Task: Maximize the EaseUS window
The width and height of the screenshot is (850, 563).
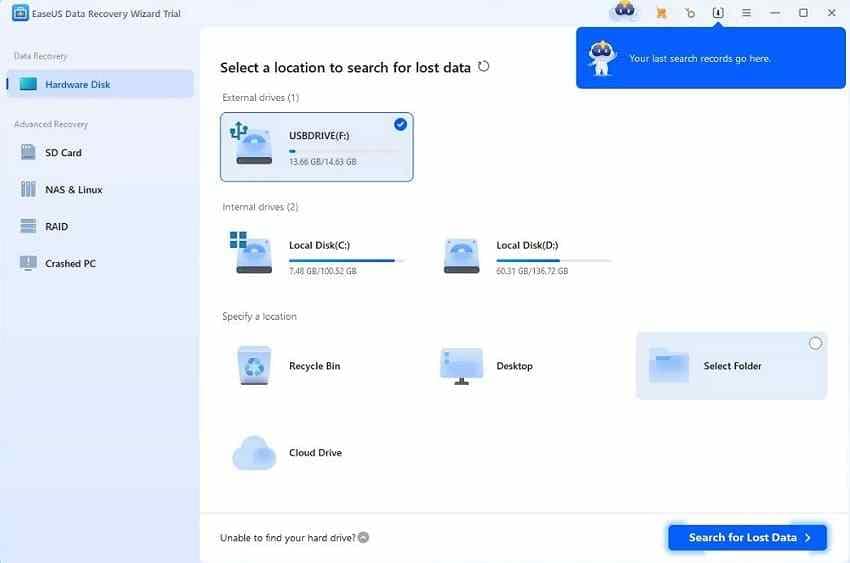Action: click(x=803, y=12)
